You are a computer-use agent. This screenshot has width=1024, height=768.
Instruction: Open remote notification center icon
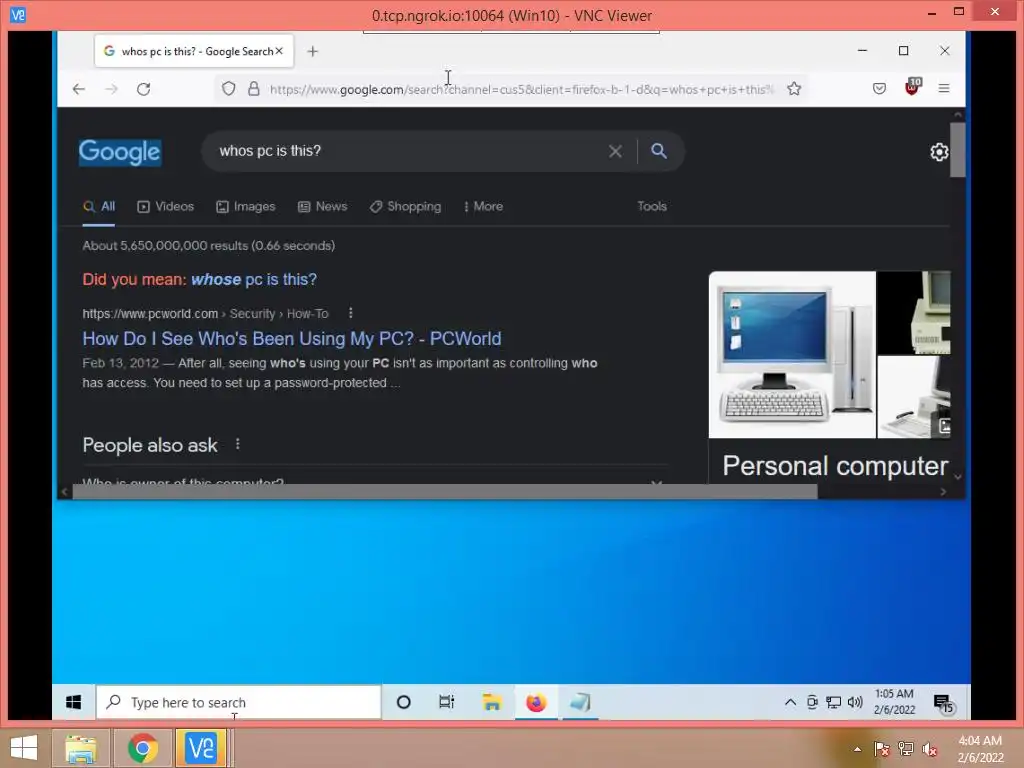point(944,703)
